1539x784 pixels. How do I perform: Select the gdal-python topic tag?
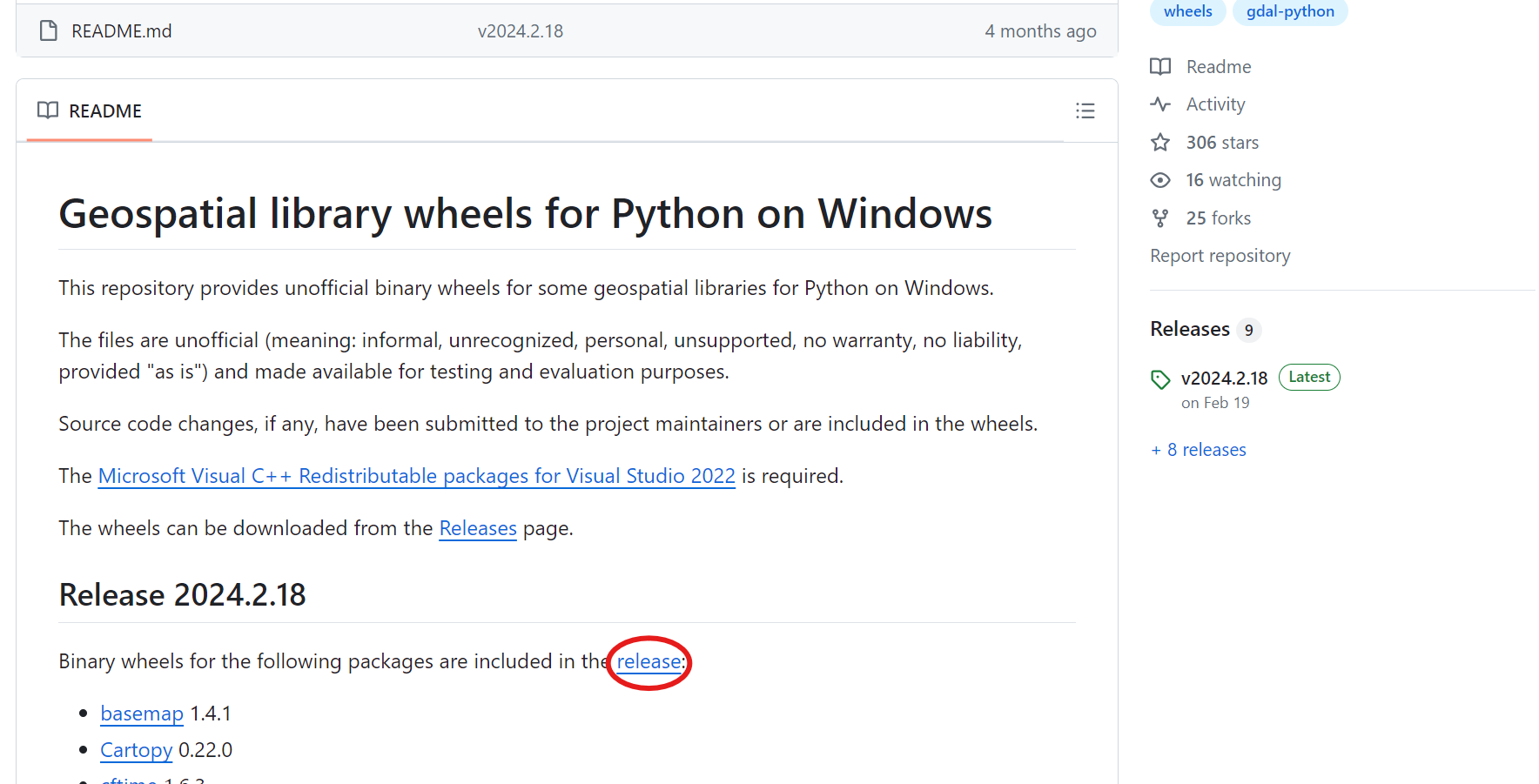[1290, 11]
